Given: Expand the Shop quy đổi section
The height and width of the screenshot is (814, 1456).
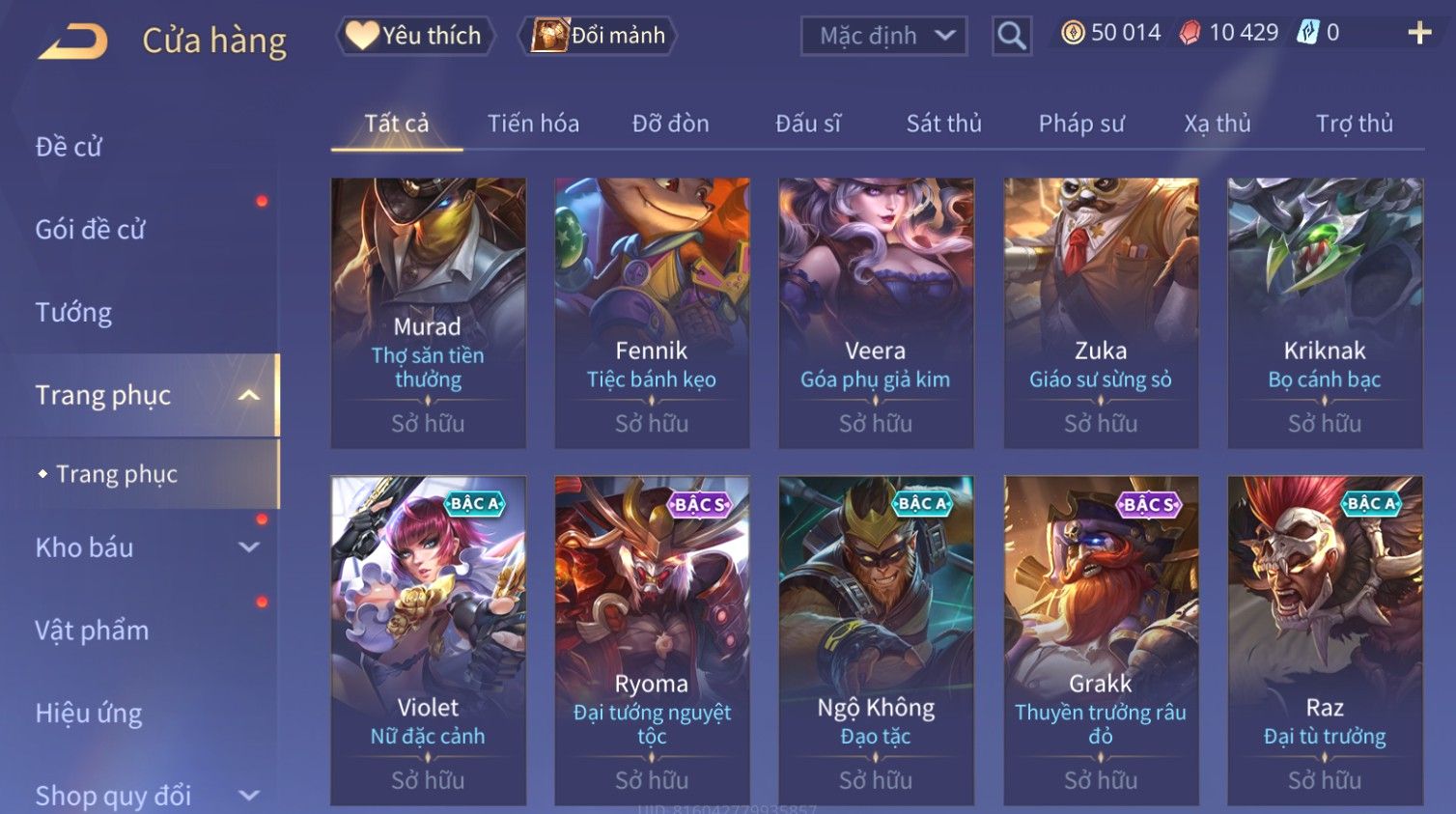Looking at the screenshot, I should coord(249,796).
